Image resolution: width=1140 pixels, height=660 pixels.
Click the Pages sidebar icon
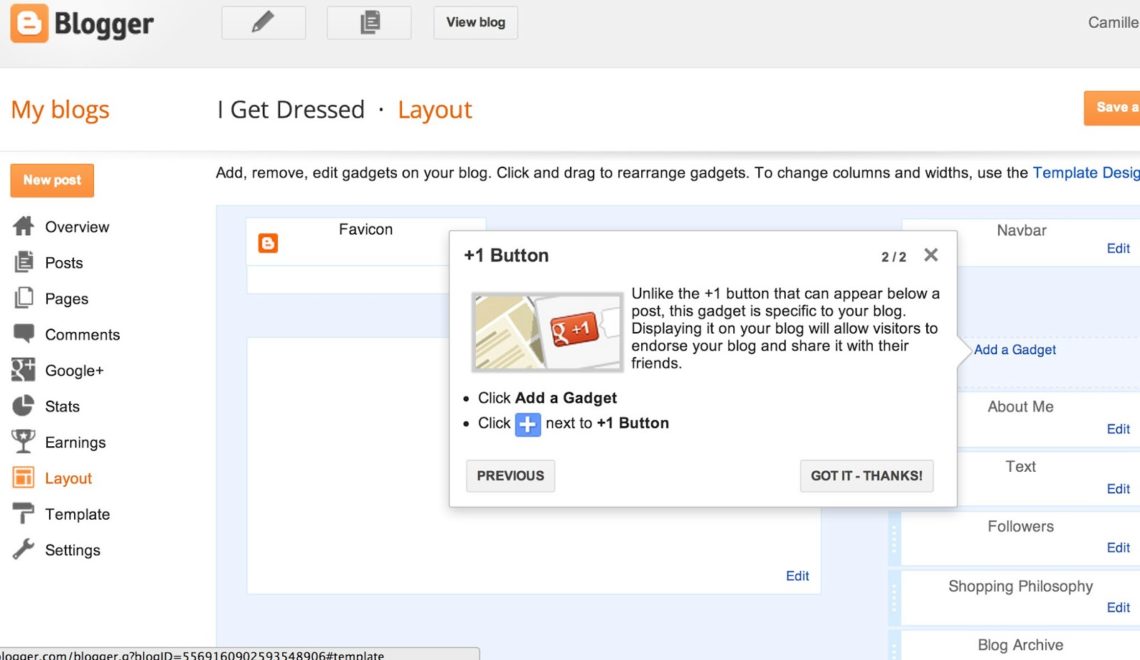[x=23, y=298]
